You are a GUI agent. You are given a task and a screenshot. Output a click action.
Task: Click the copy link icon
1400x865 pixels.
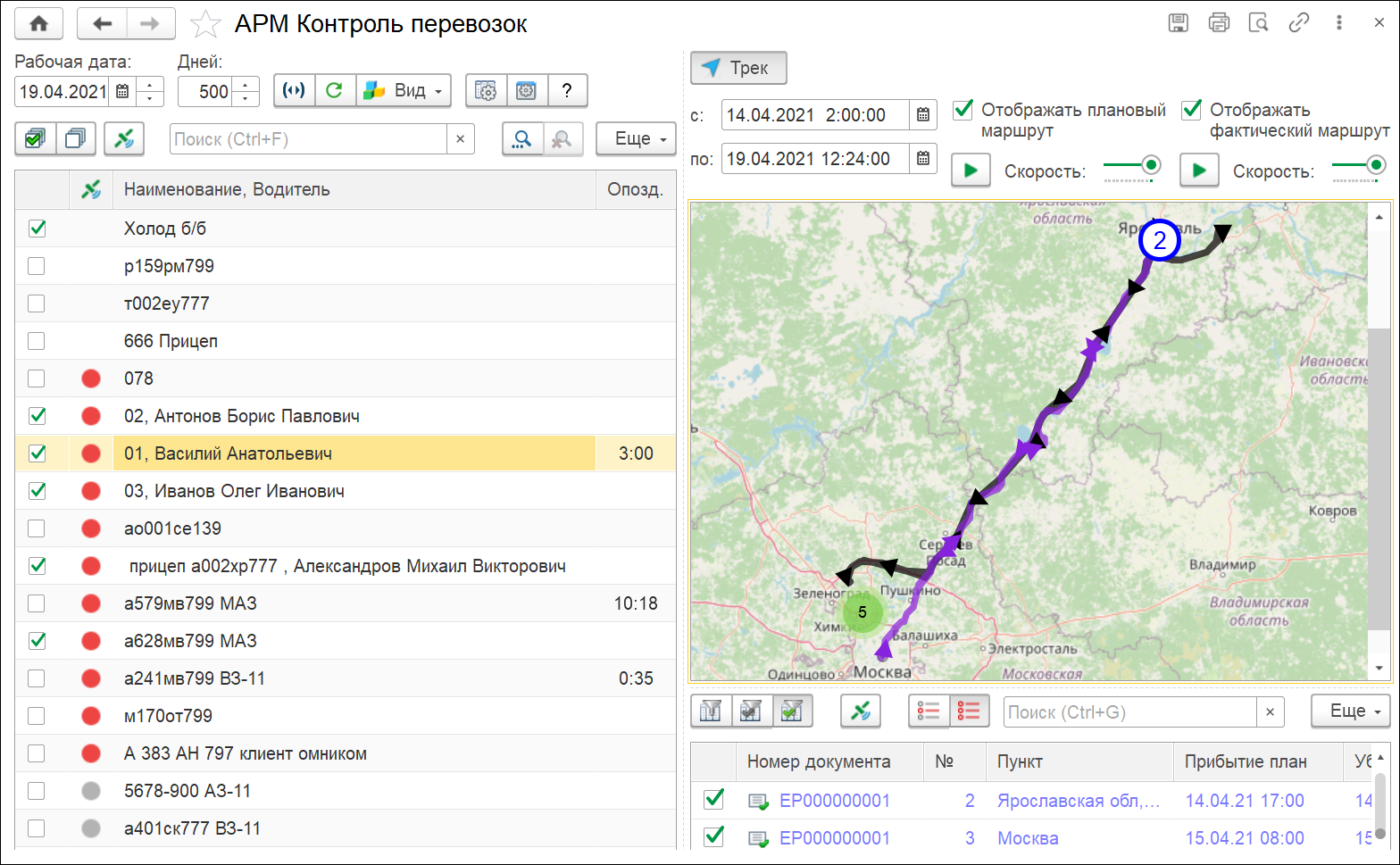(1298, 23)
